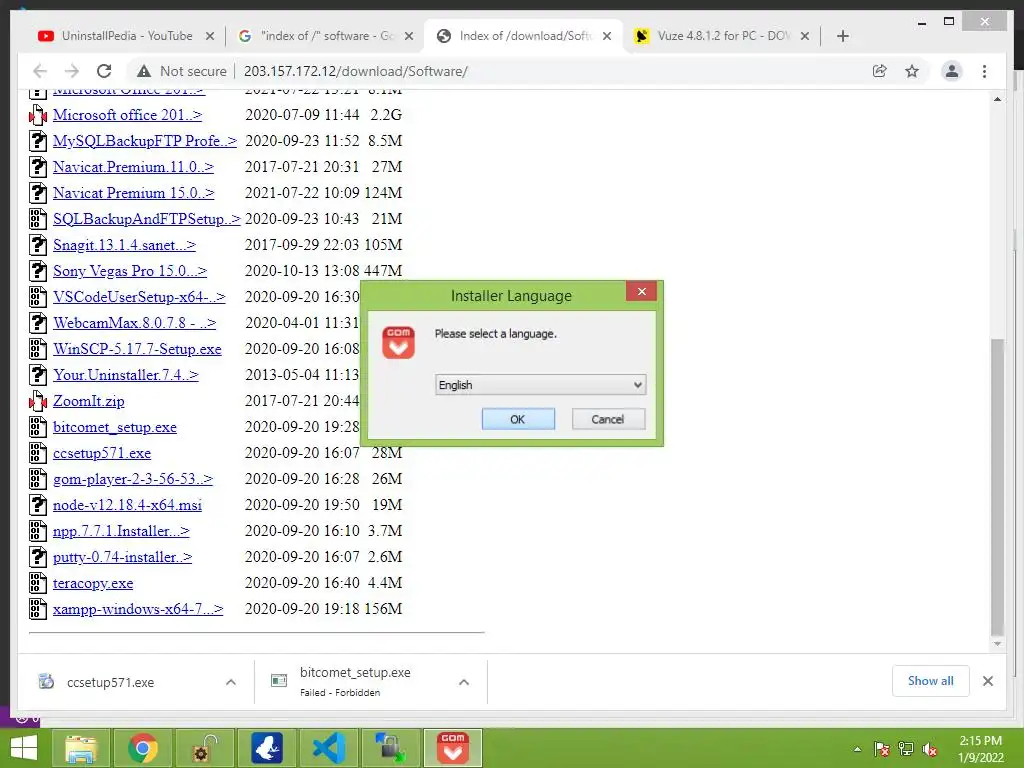Click OK in Installer Language dialog
This screenshot has width=1024, height=768.
(518, 419)
